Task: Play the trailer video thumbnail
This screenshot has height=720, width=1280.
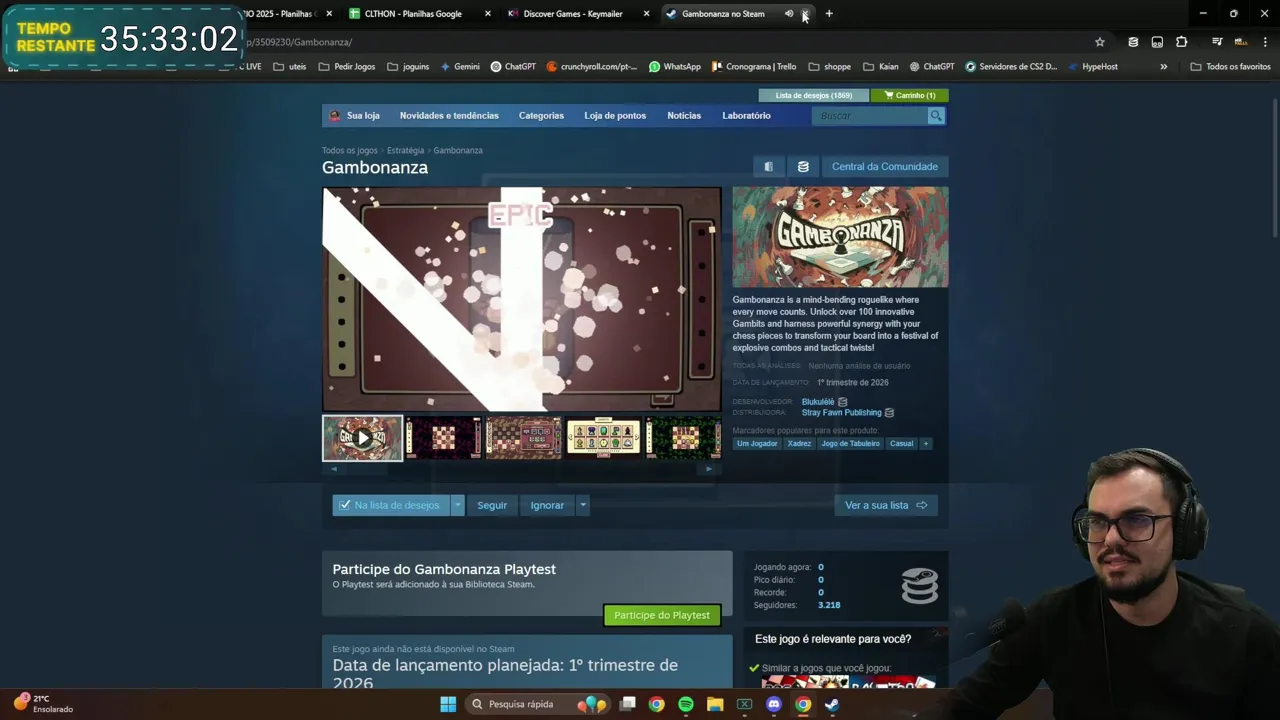Action: point(362,438)
